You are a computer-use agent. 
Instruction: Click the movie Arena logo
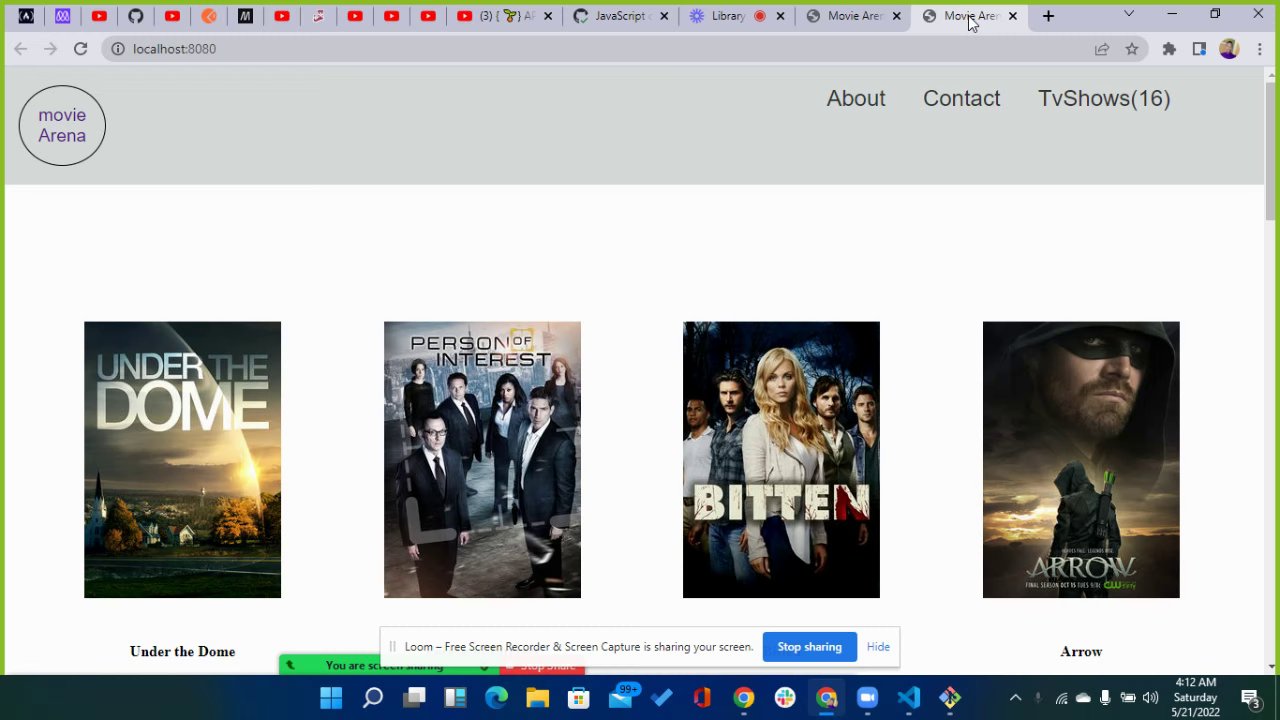point(62,125)
